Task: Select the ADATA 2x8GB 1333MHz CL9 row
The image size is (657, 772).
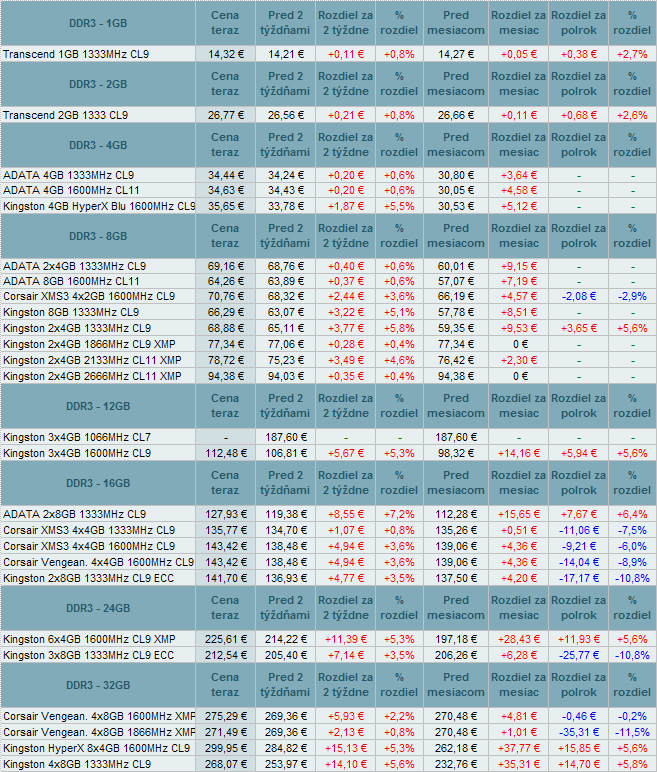Action: (328, 515)
